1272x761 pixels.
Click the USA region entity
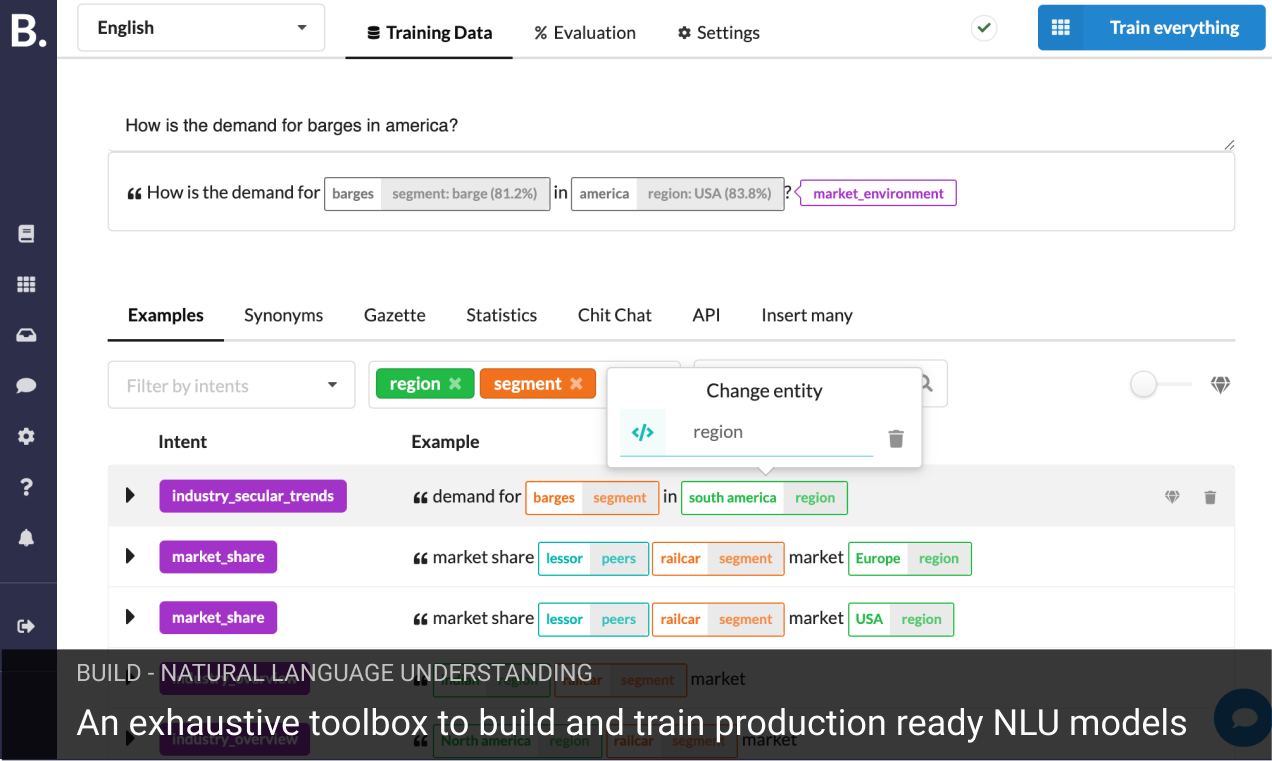(x=901, y=619)
